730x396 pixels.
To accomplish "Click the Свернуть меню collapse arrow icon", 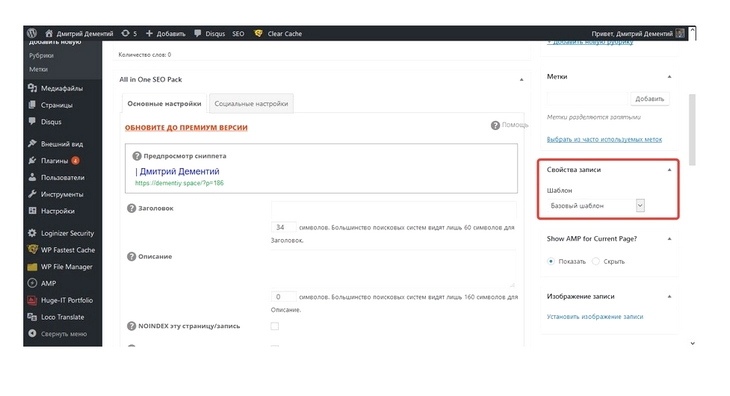I will (x=32, y=333).
